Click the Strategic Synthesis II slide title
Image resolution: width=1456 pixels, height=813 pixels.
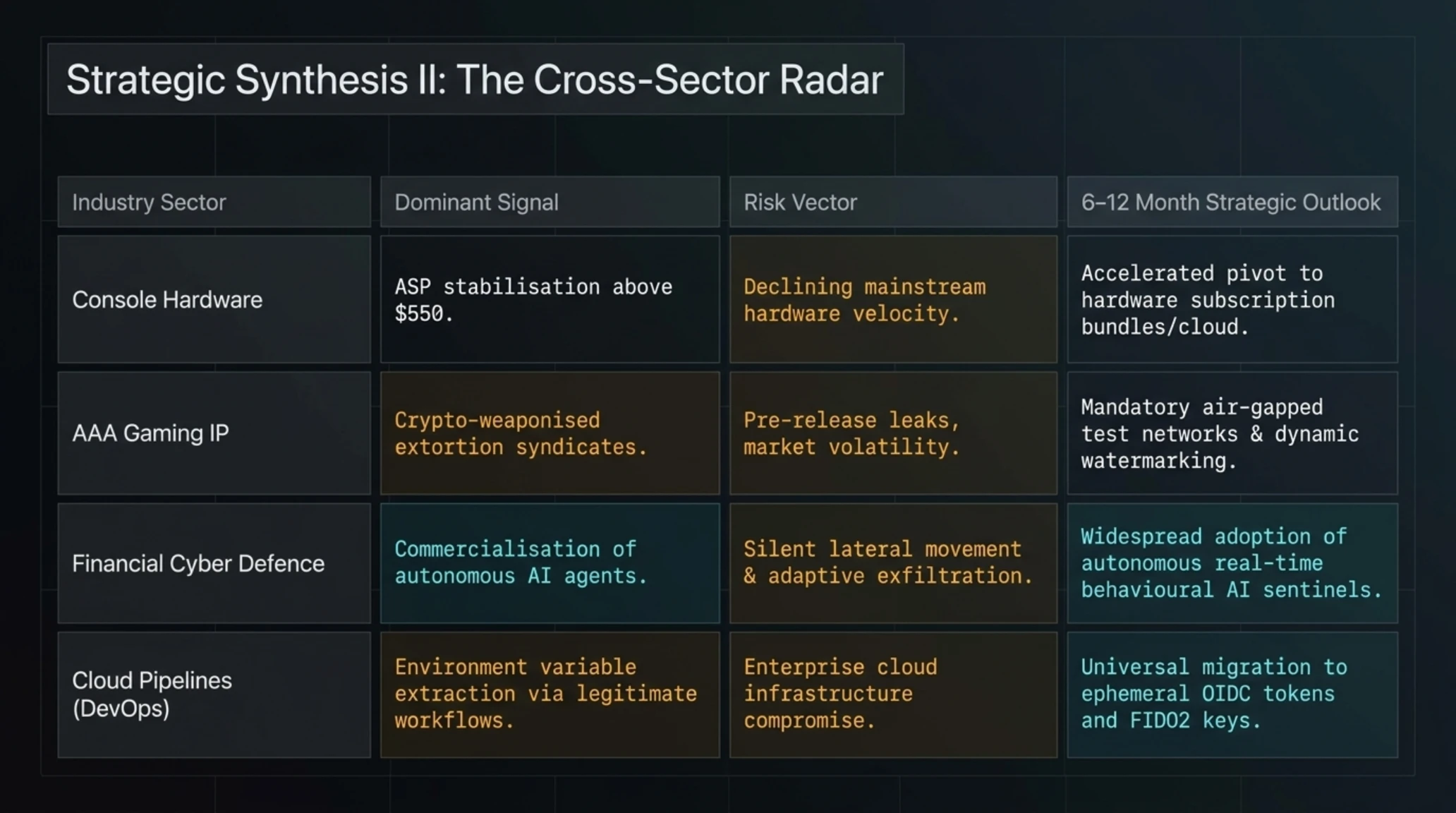475,79
